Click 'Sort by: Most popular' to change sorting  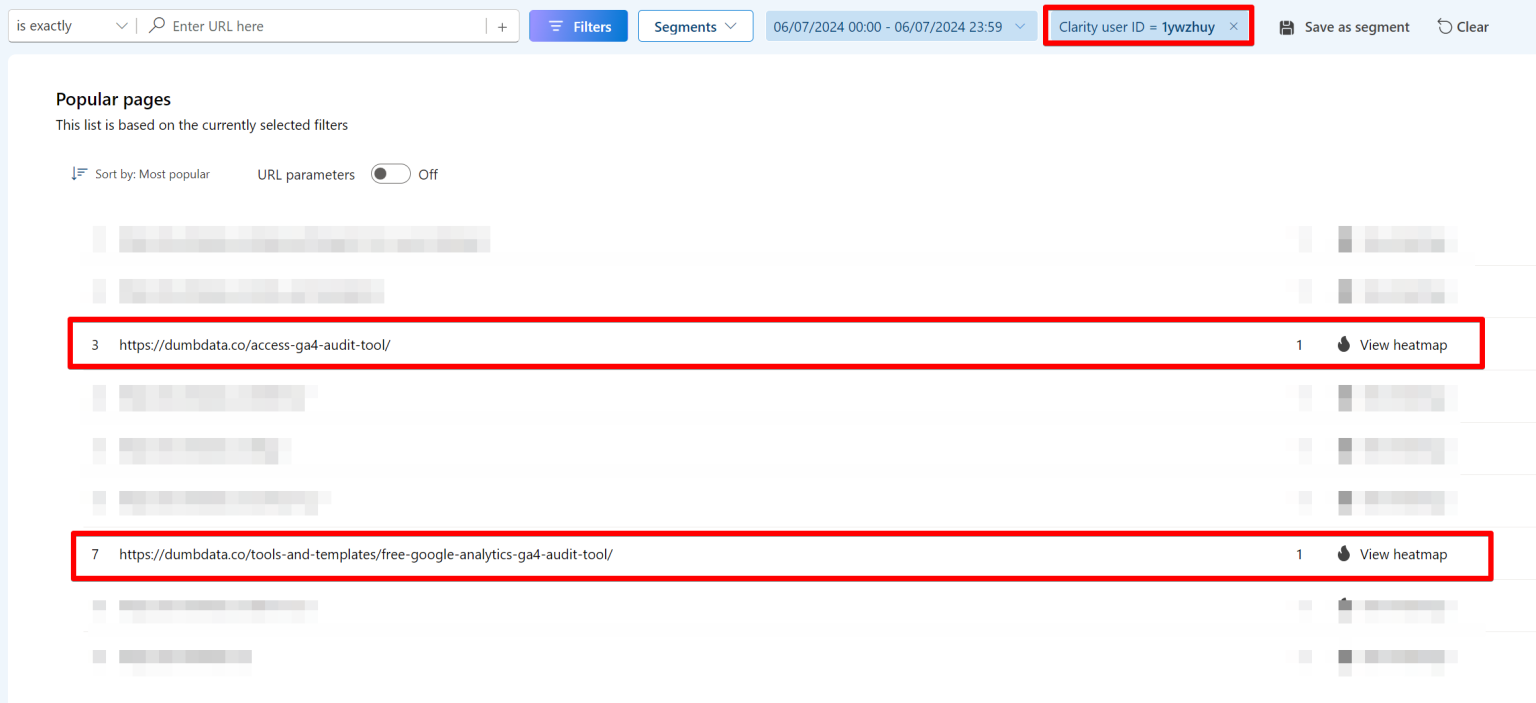pyautogui.click(x=151, y=173)
